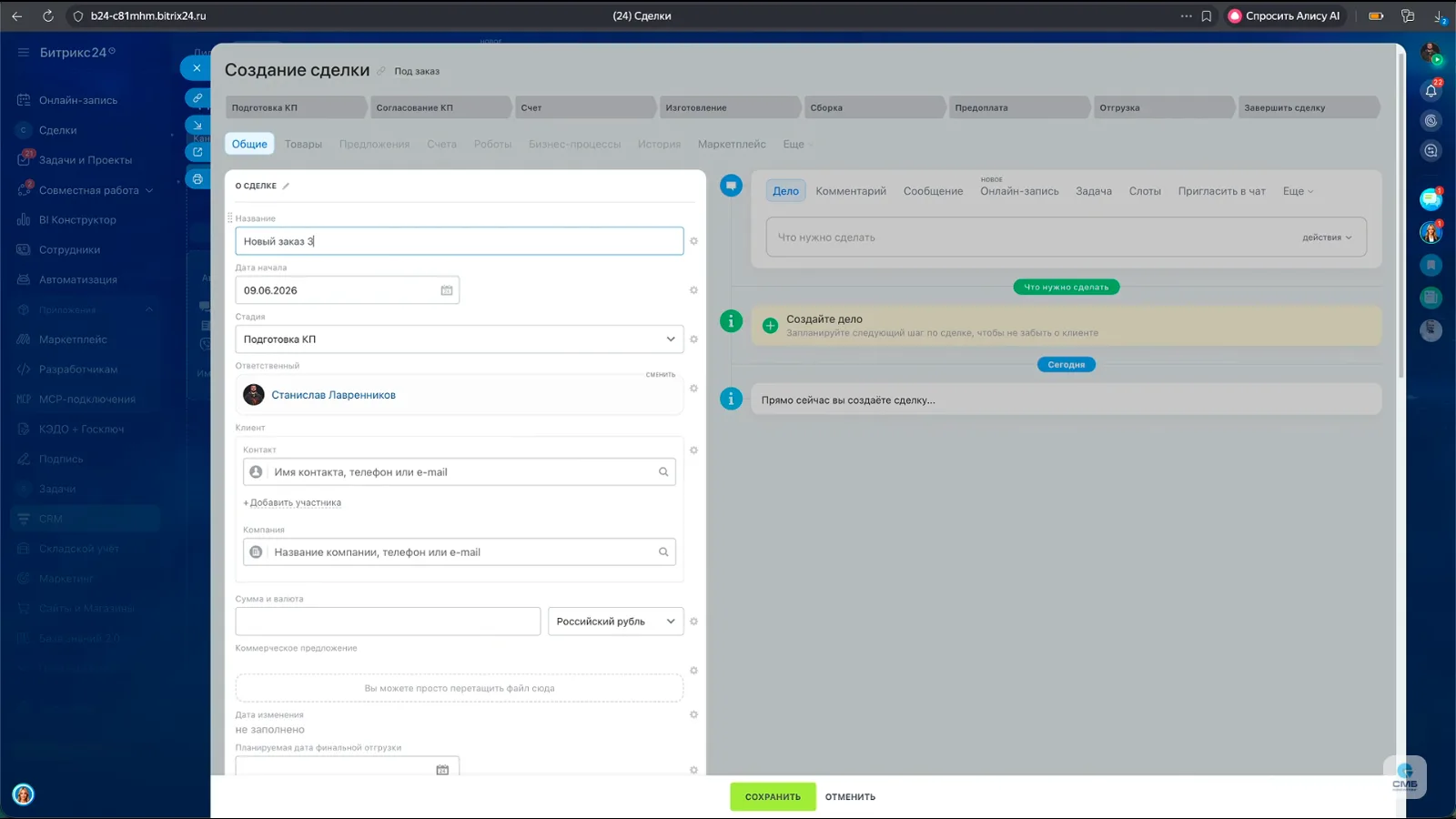Click Пригласить в чат tab
The image size is (1456, 819).
click(1221, 191)
